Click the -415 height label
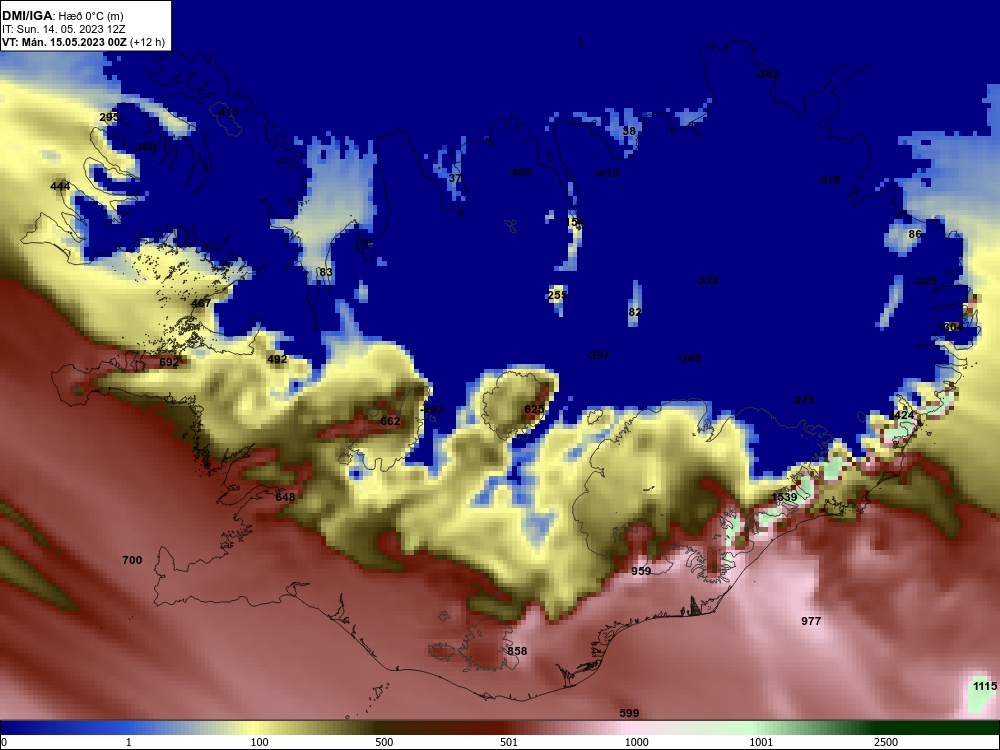Viewport: 1000px width, 750px height. [x=607, y=173]
